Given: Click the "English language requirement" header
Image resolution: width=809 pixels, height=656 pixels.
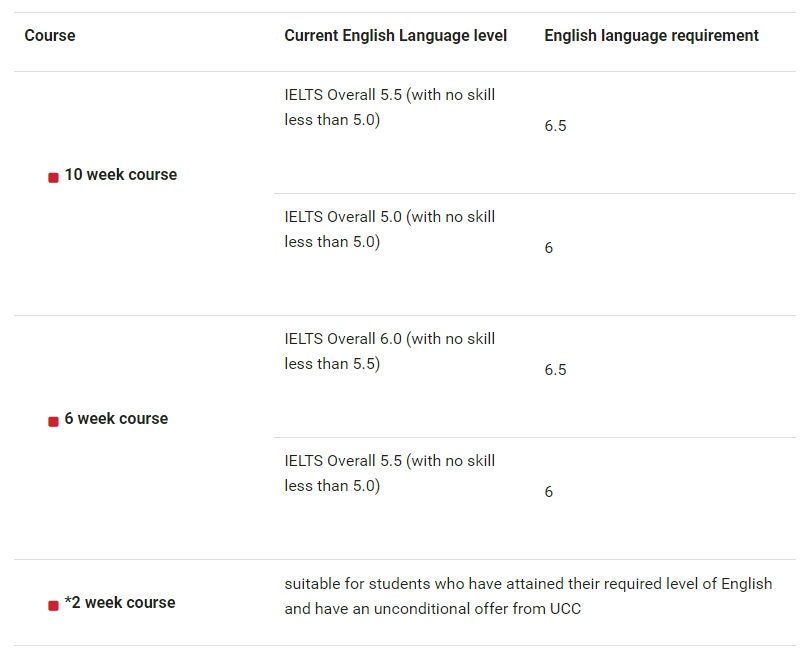Looking at the screenshot, I should (651, 36).
